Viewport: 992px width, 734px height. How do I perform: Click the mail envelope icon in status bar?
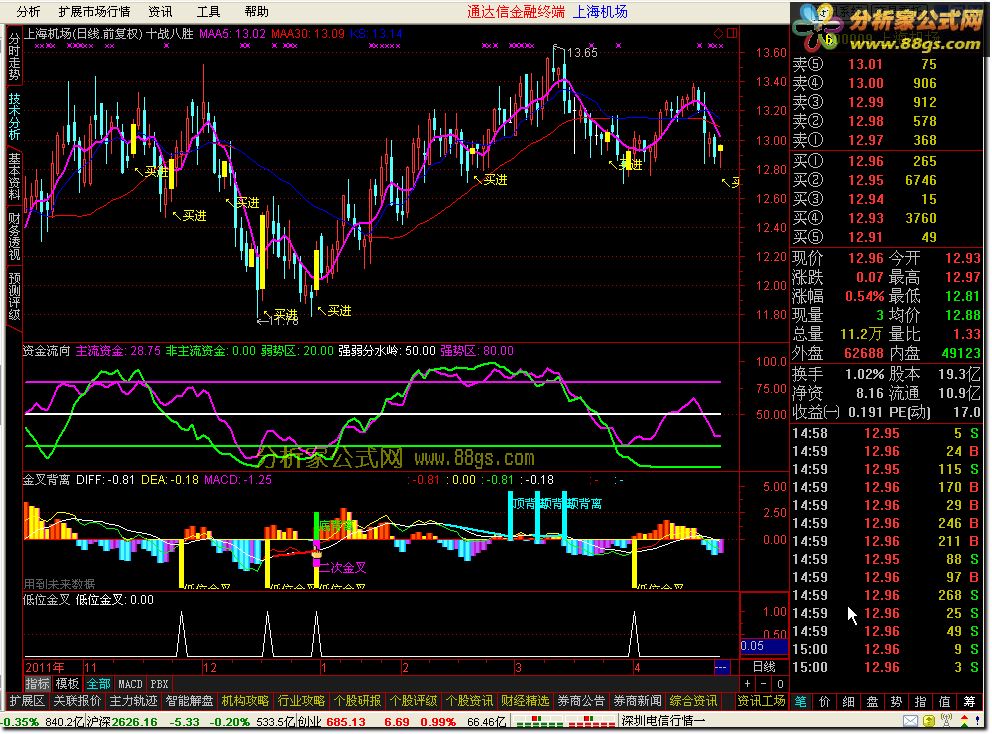(x=910, y=721)
